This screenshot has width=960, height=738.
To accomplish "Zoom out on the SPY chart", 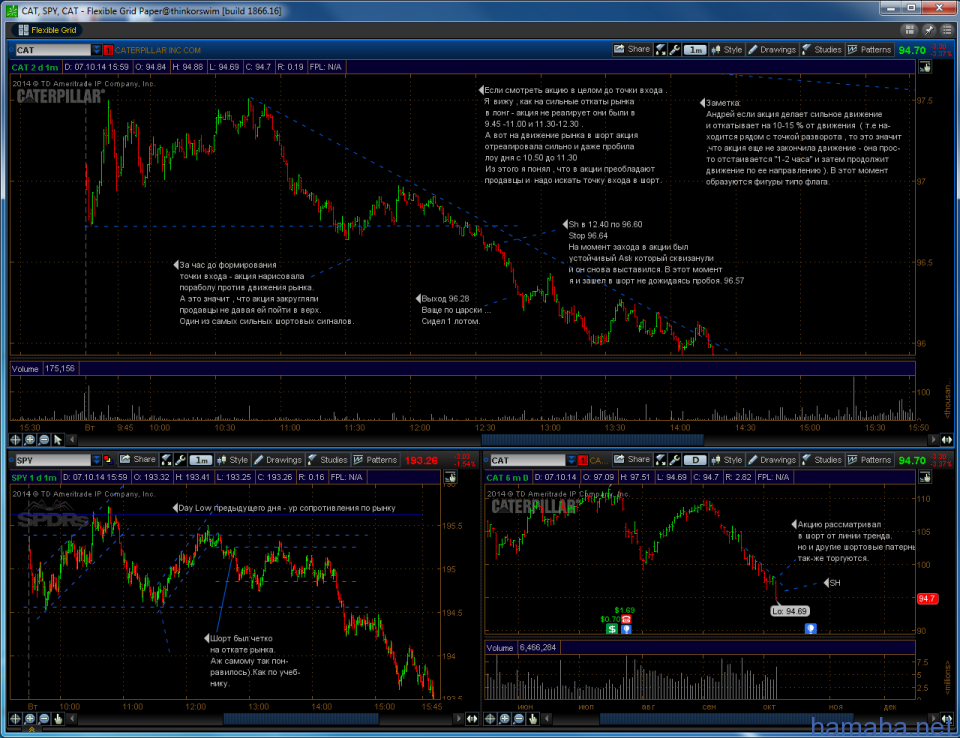I will pyautogui.click(x=43, y=718).
